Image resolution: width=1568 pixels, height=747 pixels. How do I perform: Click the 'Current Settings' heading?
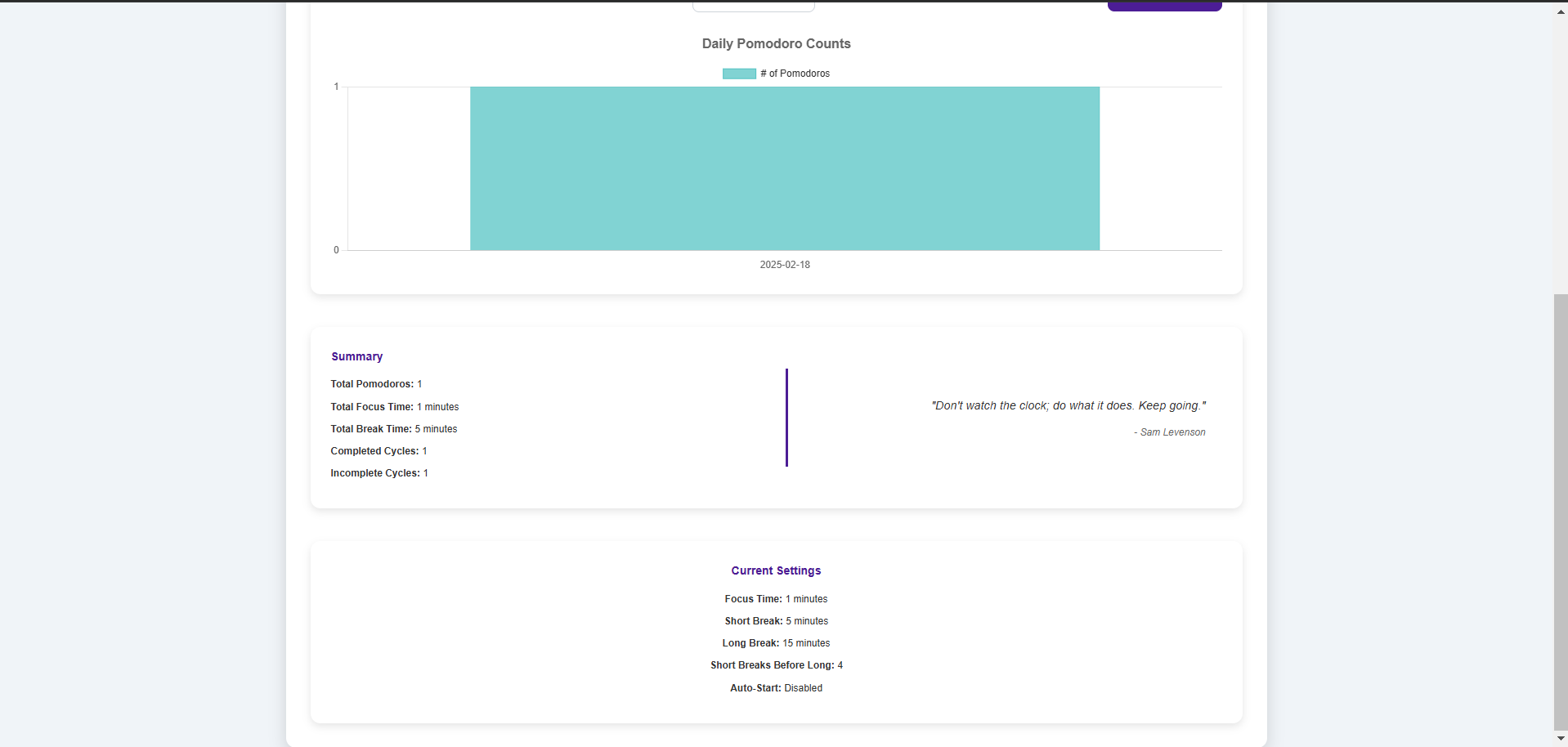(775, 570)
